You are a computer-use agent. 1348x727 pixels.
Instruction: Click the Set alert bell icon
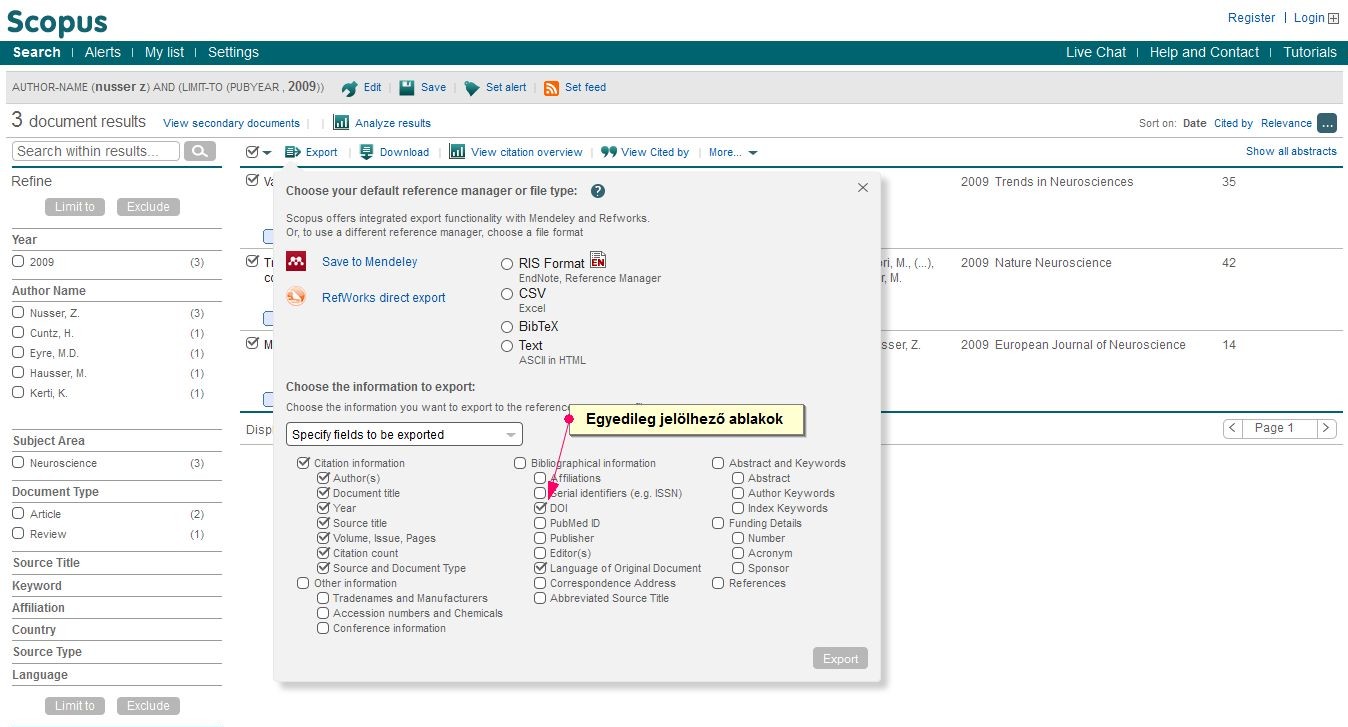click(472, 88)
